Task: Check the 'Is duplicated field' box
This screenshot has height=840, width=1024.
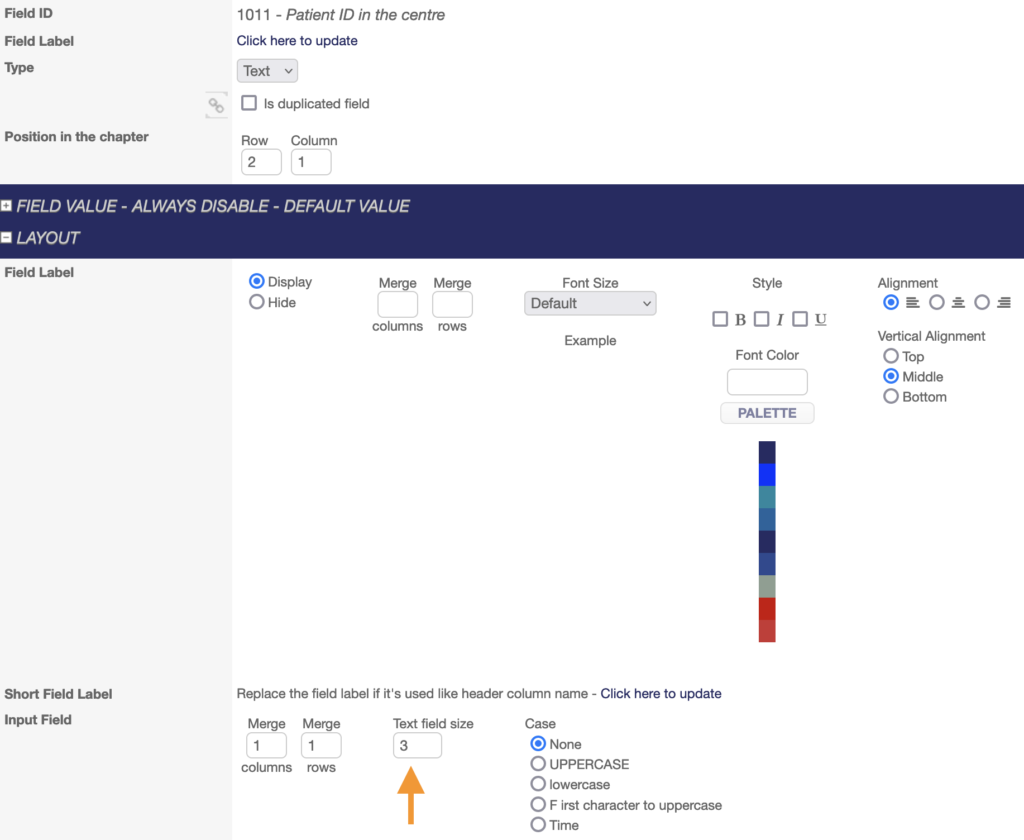Action: [250, 103]
